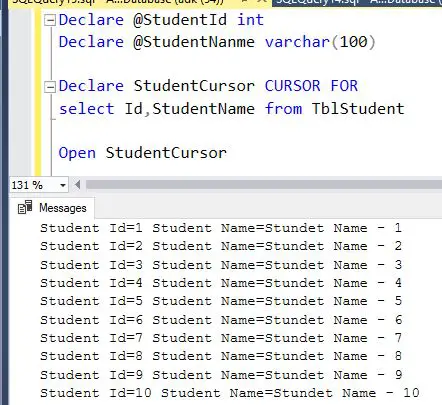Place cursor on the Open StudentCursor line

[143, 153]
